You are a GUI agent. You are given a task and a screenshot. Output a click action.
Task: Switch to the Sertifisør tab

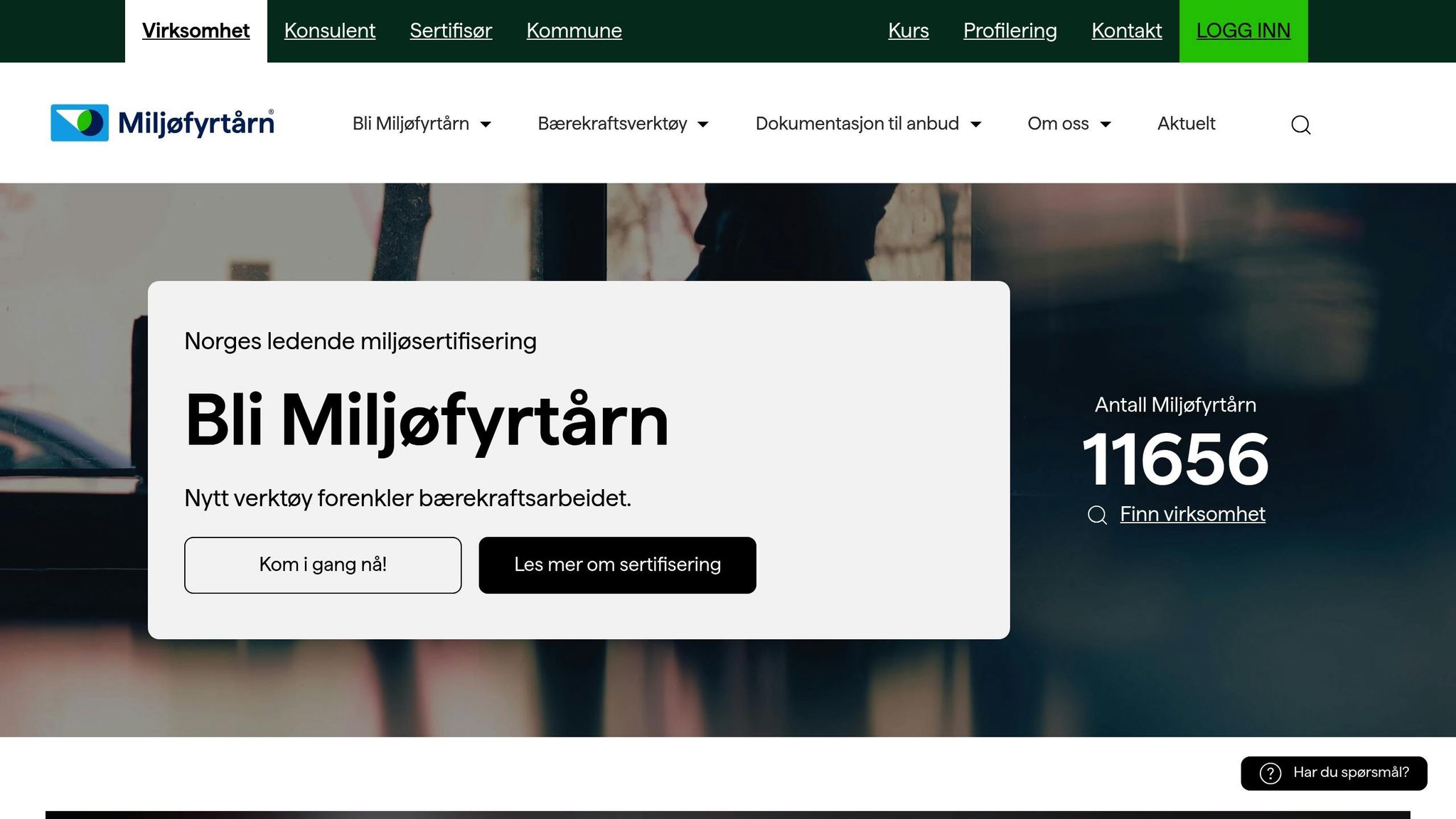[x=451, y=31]
